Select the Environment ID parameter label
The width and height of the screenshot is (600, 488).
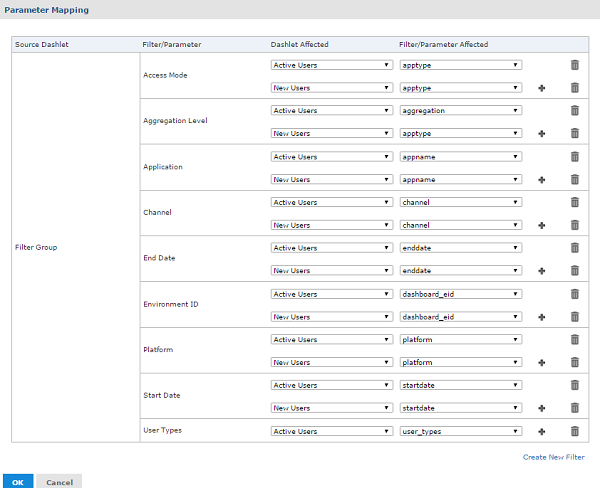171,304
